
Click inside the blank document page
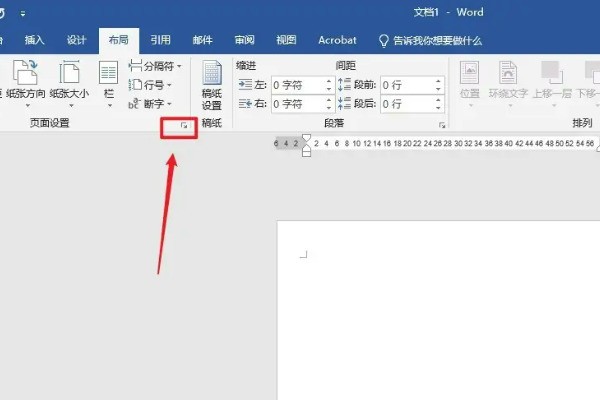click(438, 310)
